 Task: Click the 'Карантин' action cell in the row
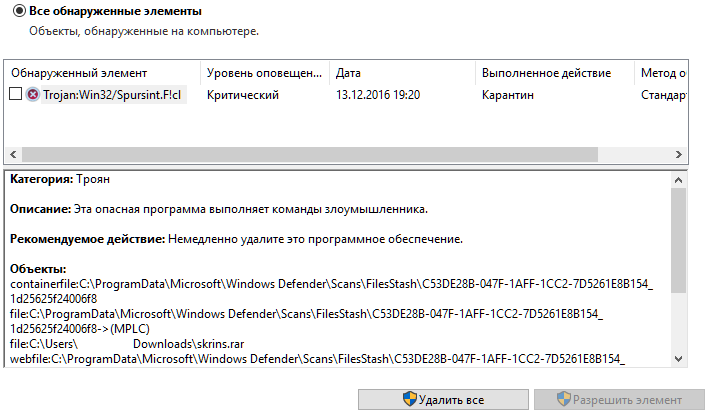(x=508, y=95)
